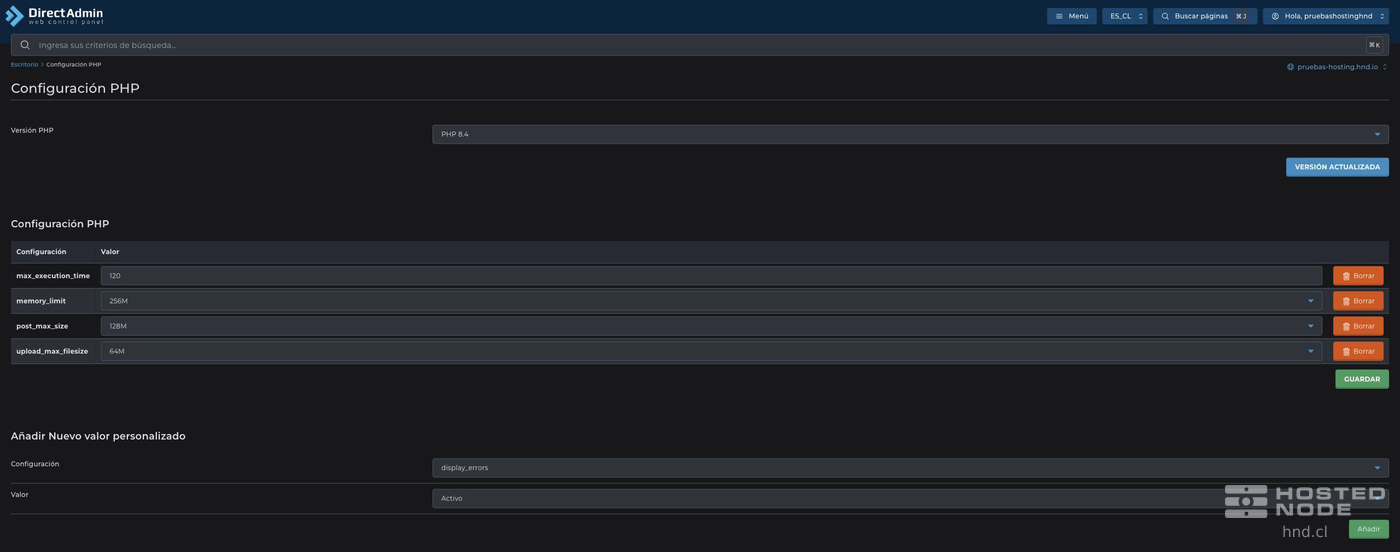Focus the main search criteria field
The width and height of the screenshot is (1400, 552).
click(699, 45)
